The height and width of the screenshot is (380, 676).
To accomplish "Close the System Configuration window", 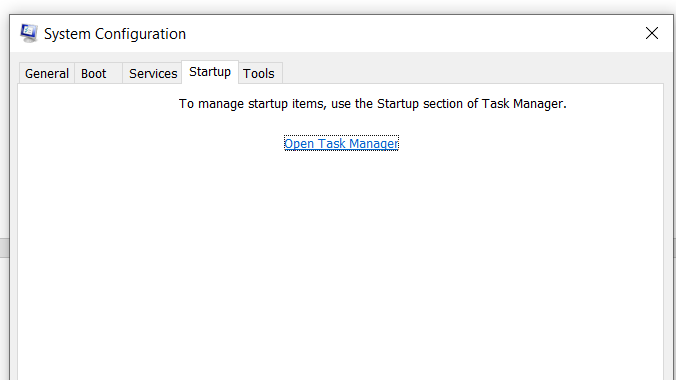I will pos(651,33).
